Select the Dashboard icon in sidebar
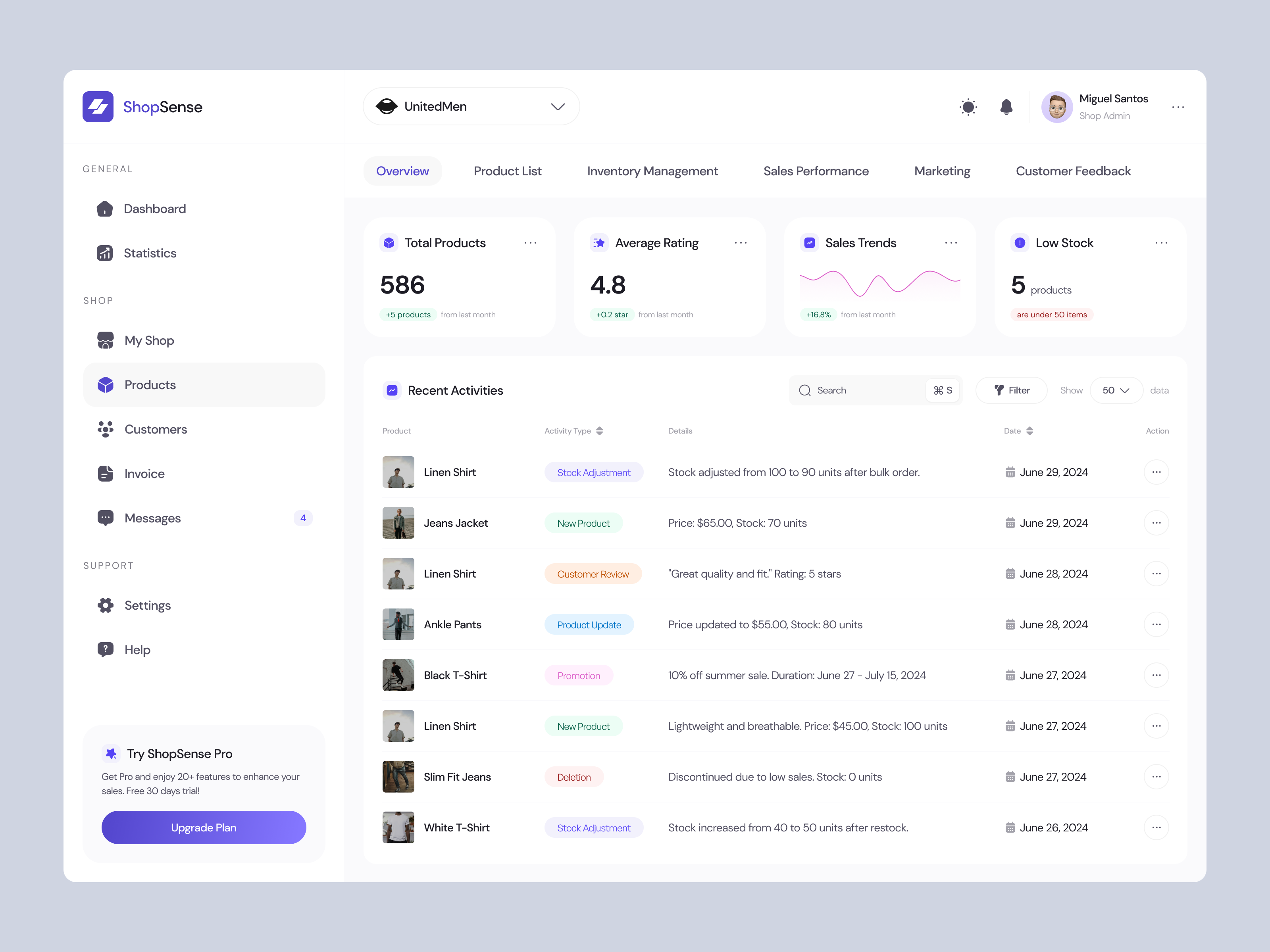This screenshot has height=952, width=1270. click(105, 209)
